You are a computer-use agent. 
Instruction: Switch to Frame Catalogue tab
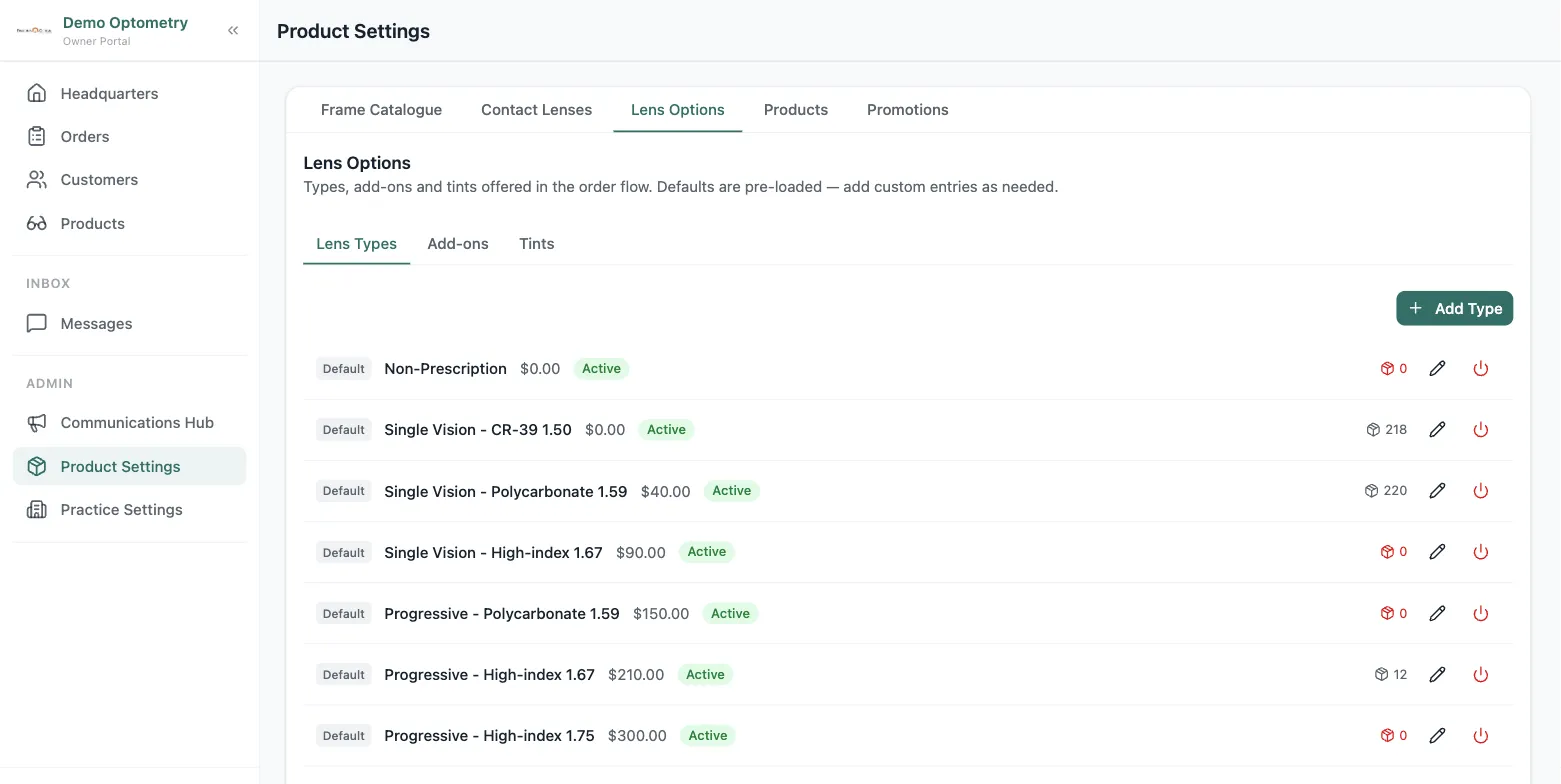tap(381, 110)
